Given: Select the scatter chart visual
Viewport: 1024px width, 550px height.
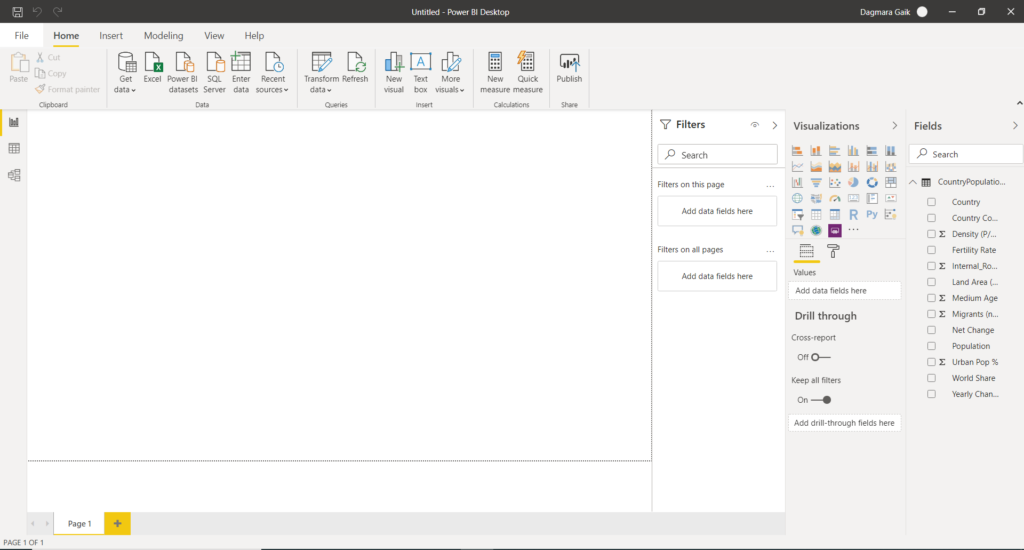Looking at the screenshot, I should [835, 182].
